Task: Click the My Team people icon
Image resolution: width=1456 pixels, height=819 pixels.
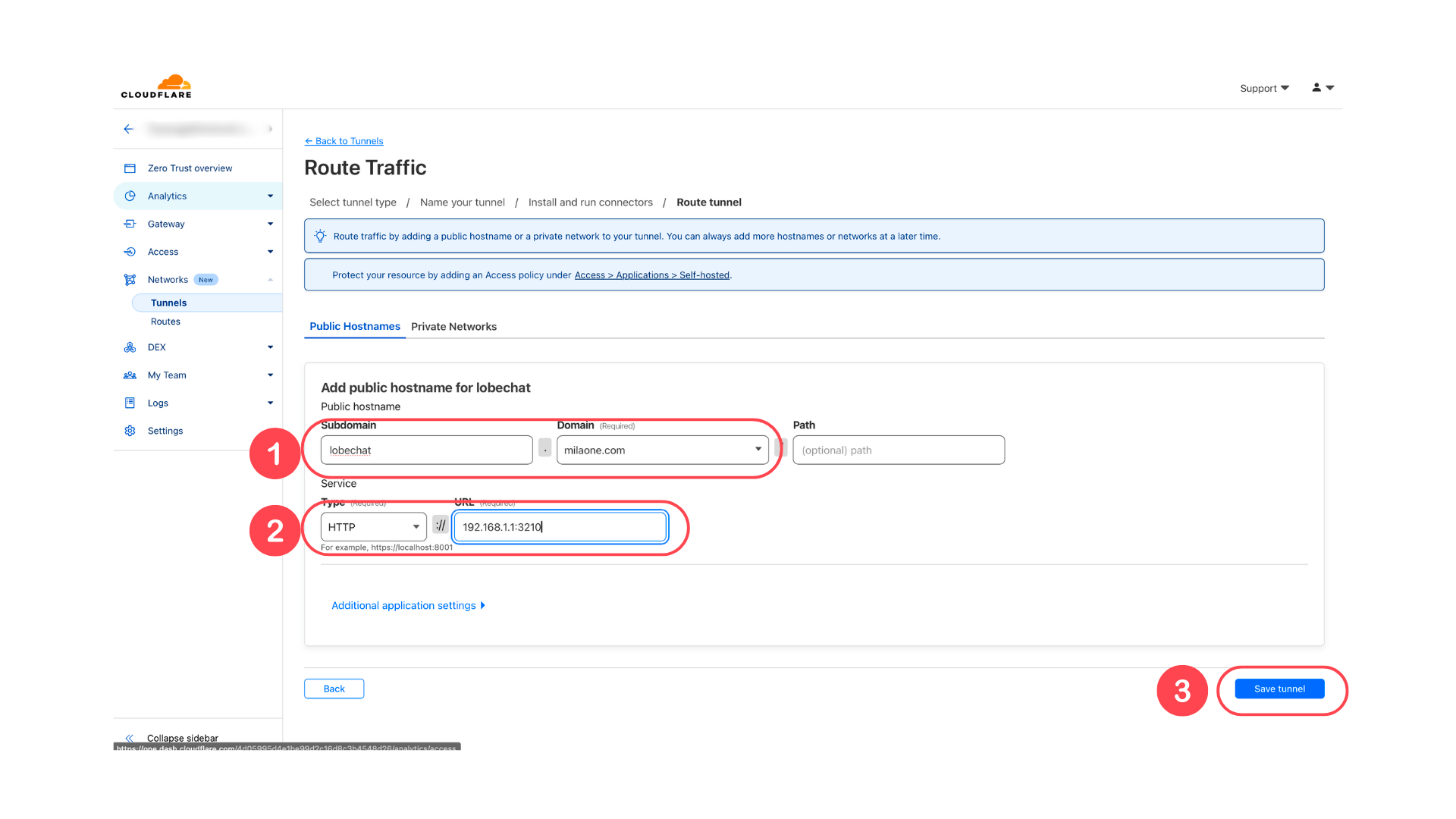Action: coord(130,375)
